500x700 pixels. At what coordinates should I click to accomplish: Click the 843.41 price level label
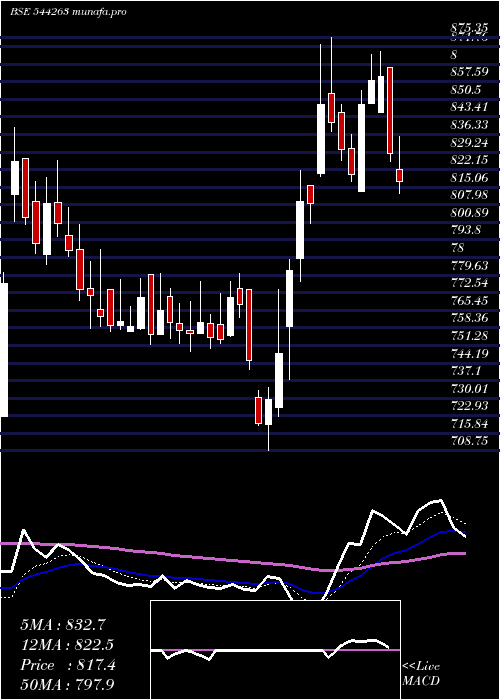470,108
